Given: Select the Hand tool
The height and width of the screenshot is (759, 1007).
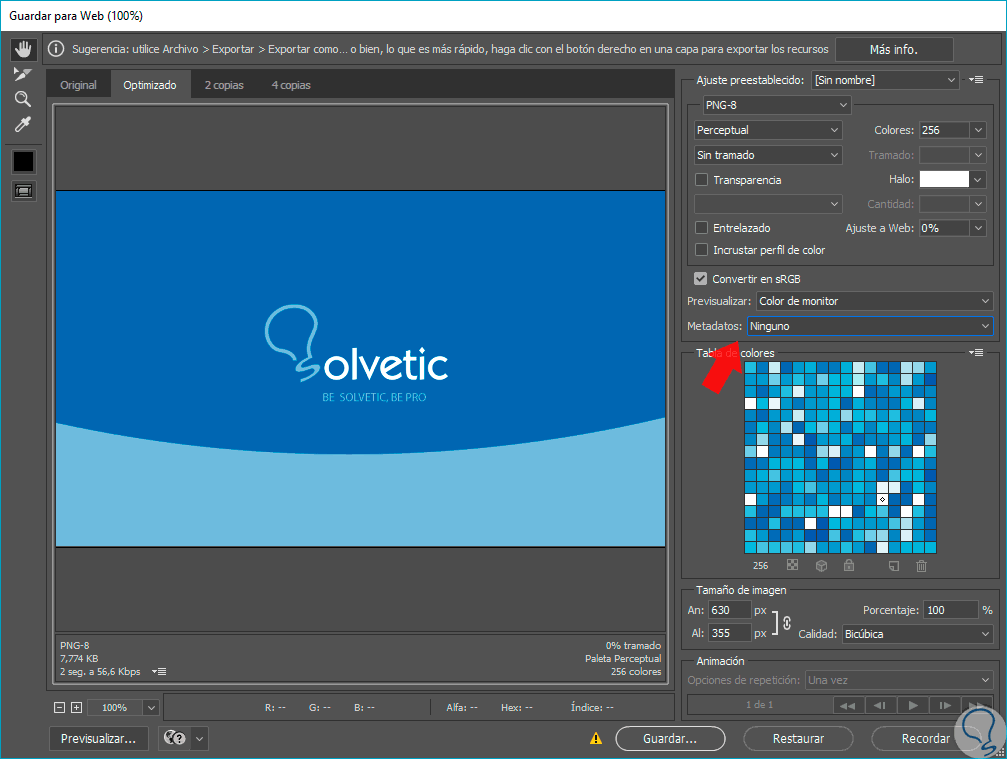Looking at the screenshot, I should pyautogui.click(x=23, y=49).
